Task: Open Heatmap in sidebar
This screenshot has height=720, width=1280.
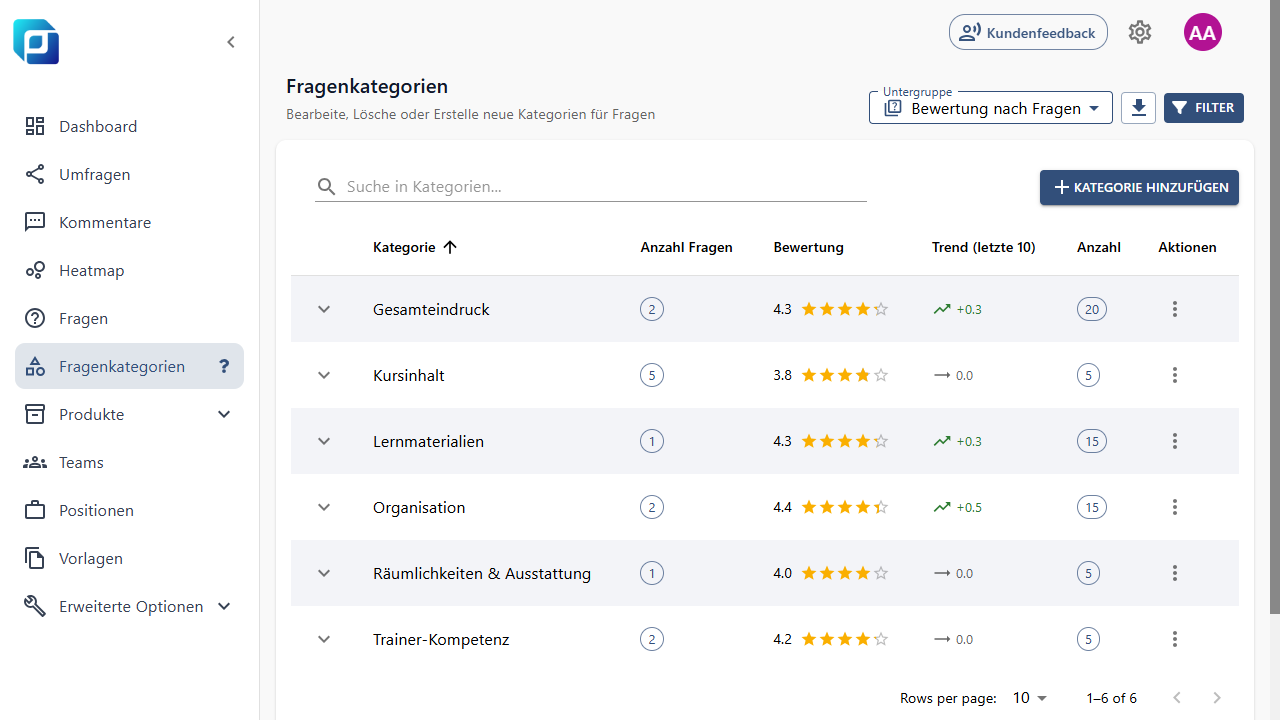Action: pos(129,270)
